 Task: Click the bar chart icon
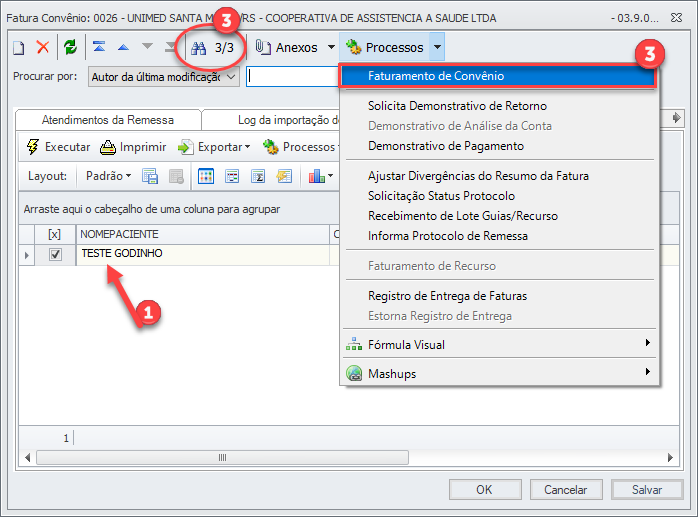point(317,176)
